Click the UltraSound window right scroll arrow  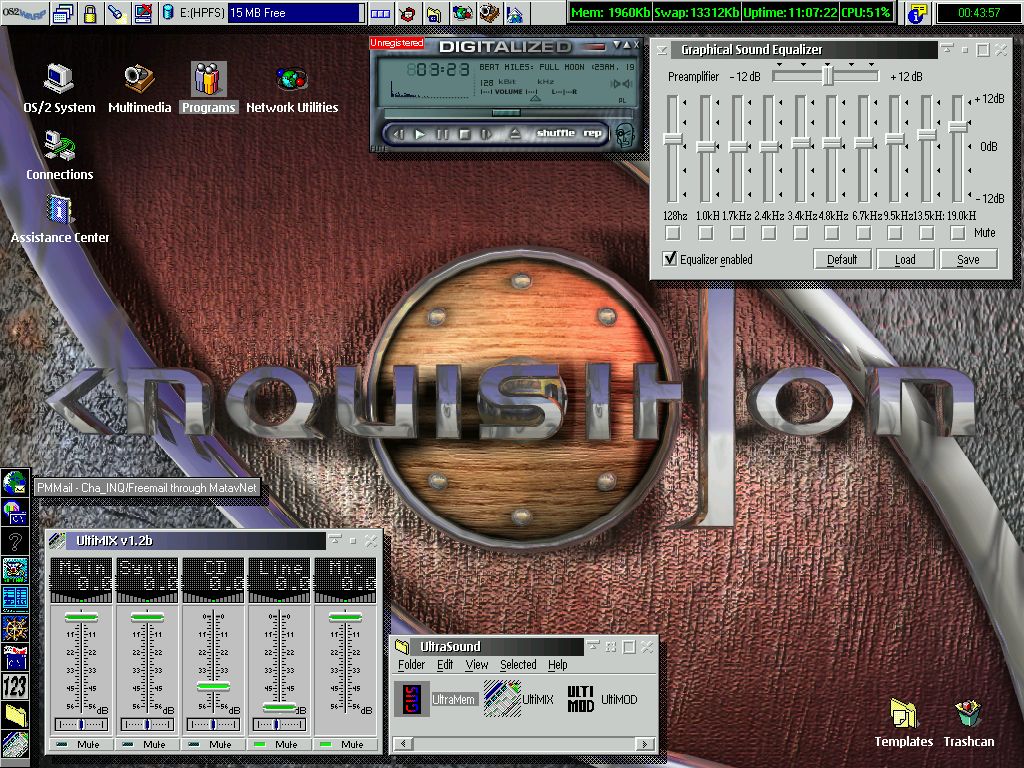tap(644, 744)
